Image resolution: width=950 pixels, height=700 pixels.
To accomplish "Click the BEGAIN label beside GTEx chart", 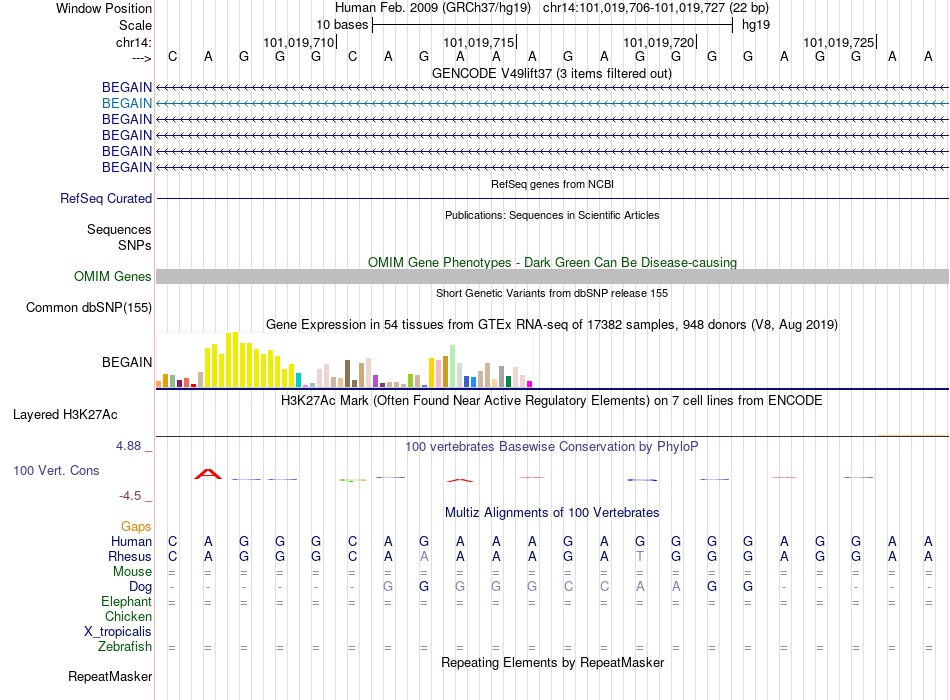I will coord(127,362).
